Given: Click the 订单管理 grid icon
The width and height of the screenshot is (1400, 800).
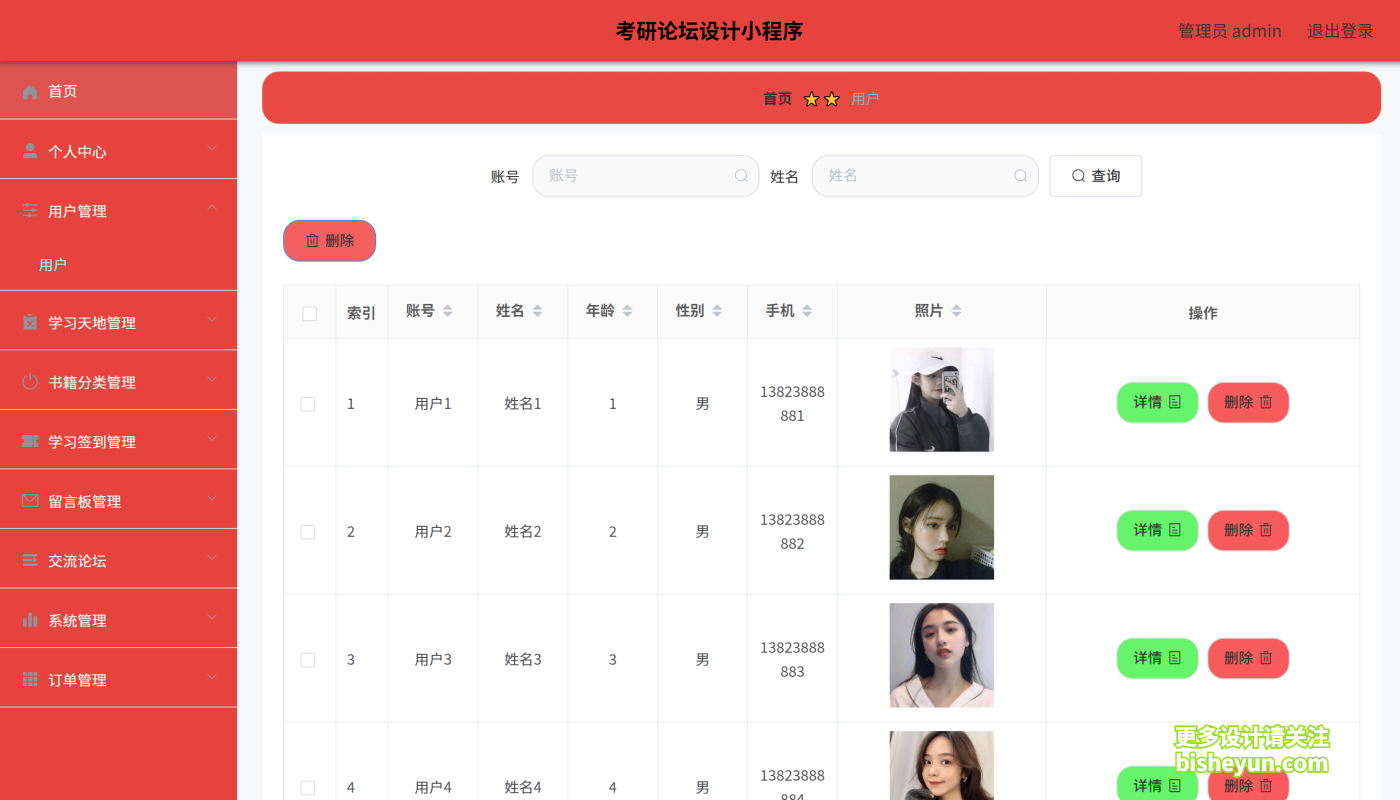Looking at the screenshot, I should coord(29,678).
